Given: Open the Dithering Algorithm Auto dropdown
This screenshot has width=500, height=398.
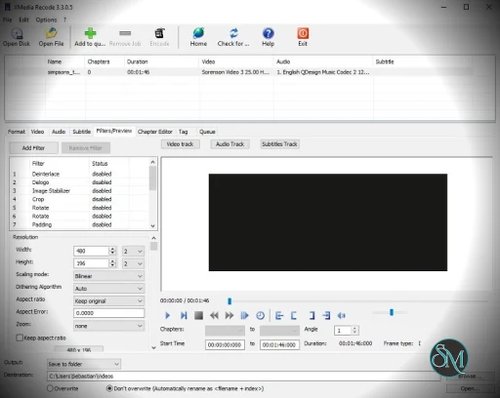Looking at the screenshot, I should 109,288.
